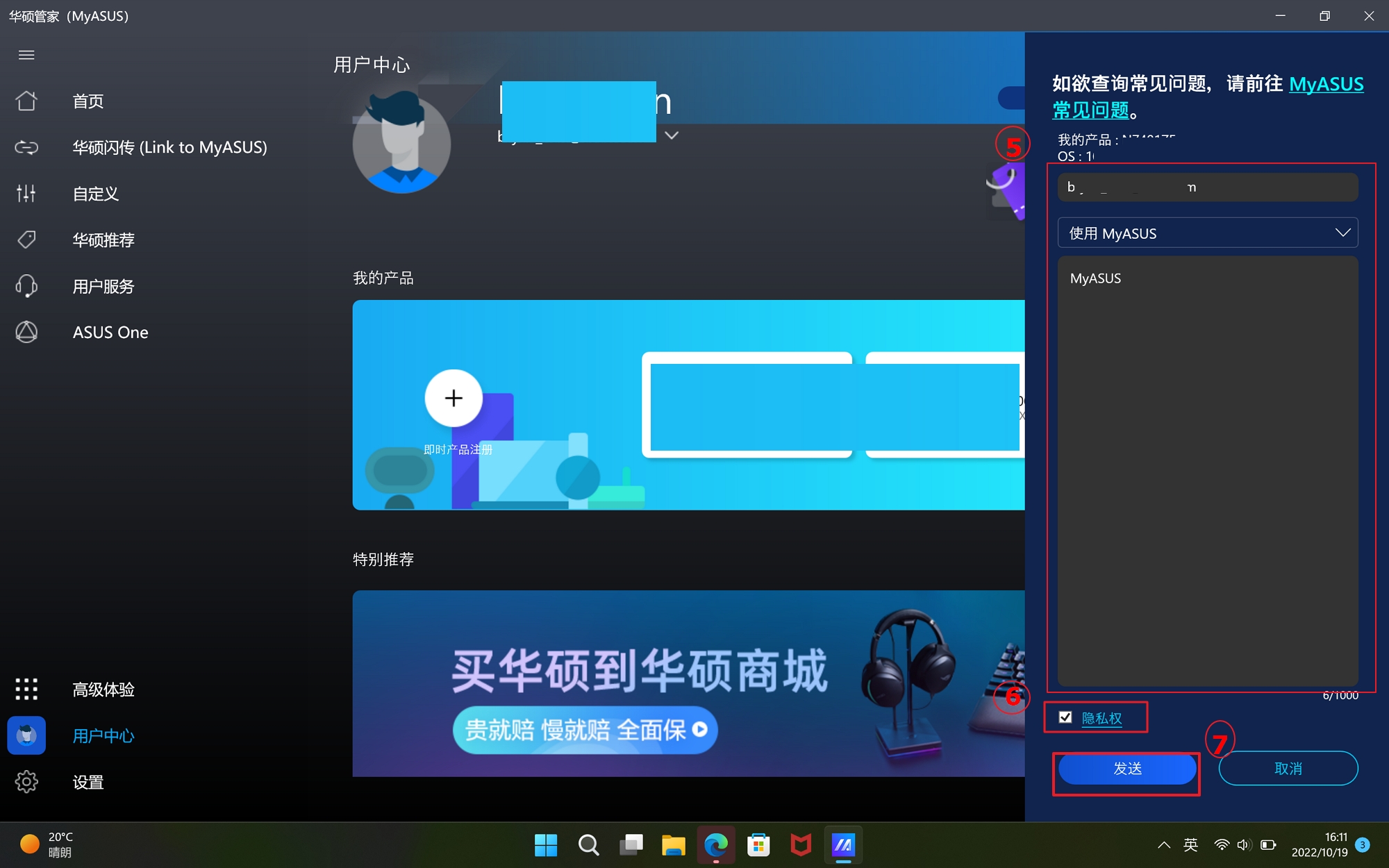Open the weather widget showing 20°C

[47, 845]
